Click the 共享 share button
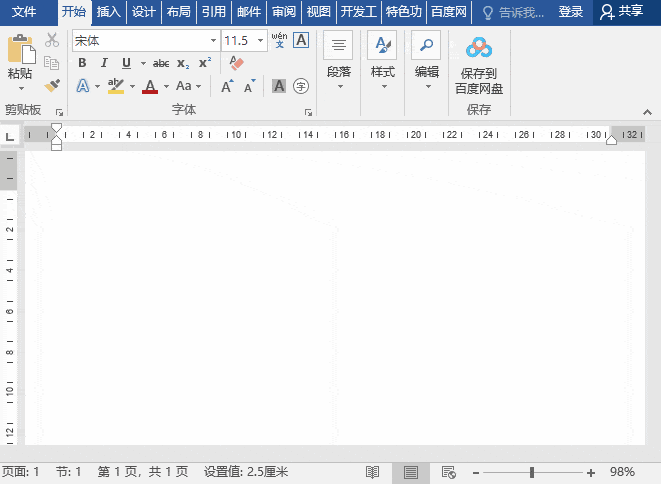Screen dimensions: 661x484 coord(622,12)
